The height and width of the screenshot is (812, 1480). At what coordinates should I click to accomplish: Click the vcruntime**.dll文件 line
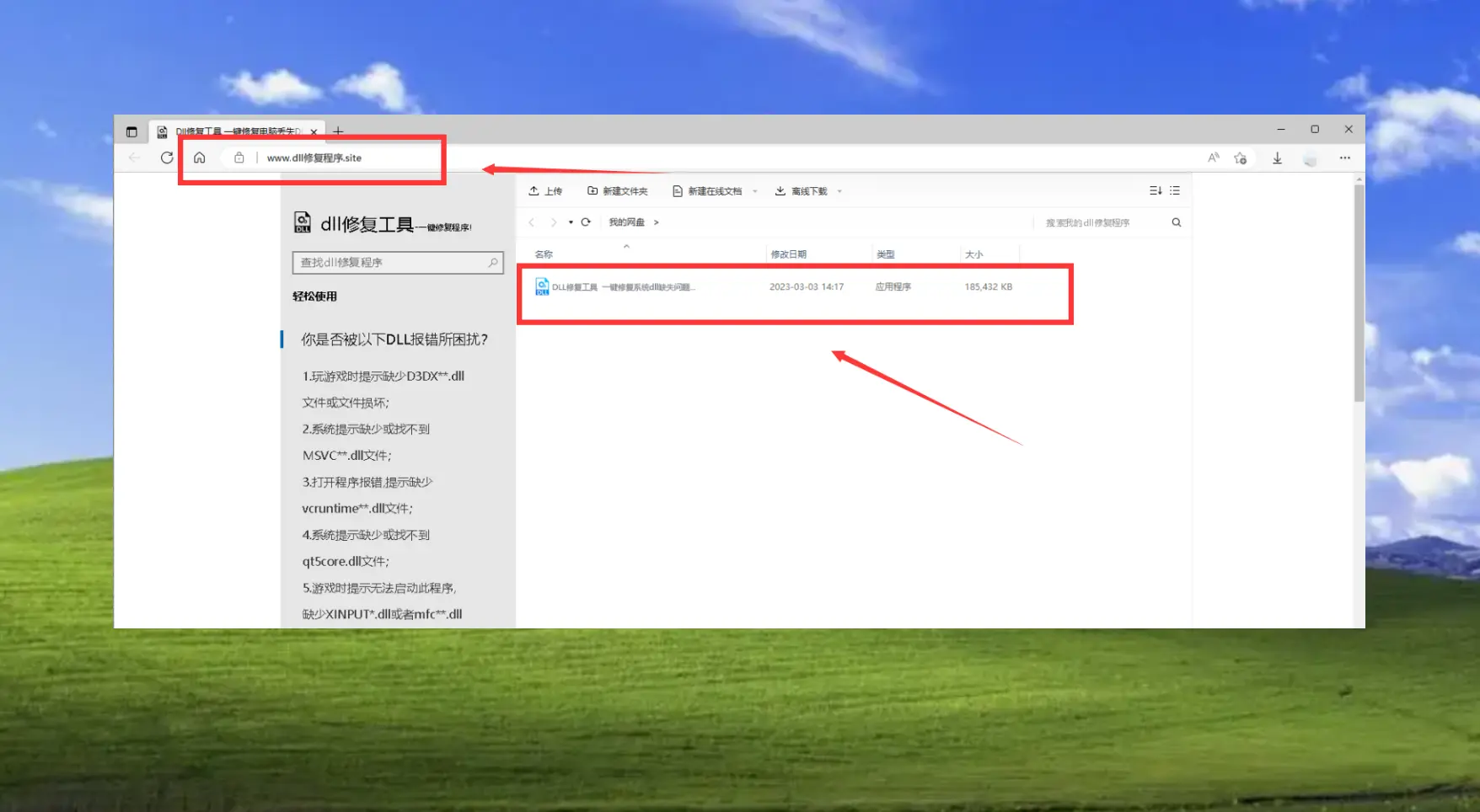point(357,509)
